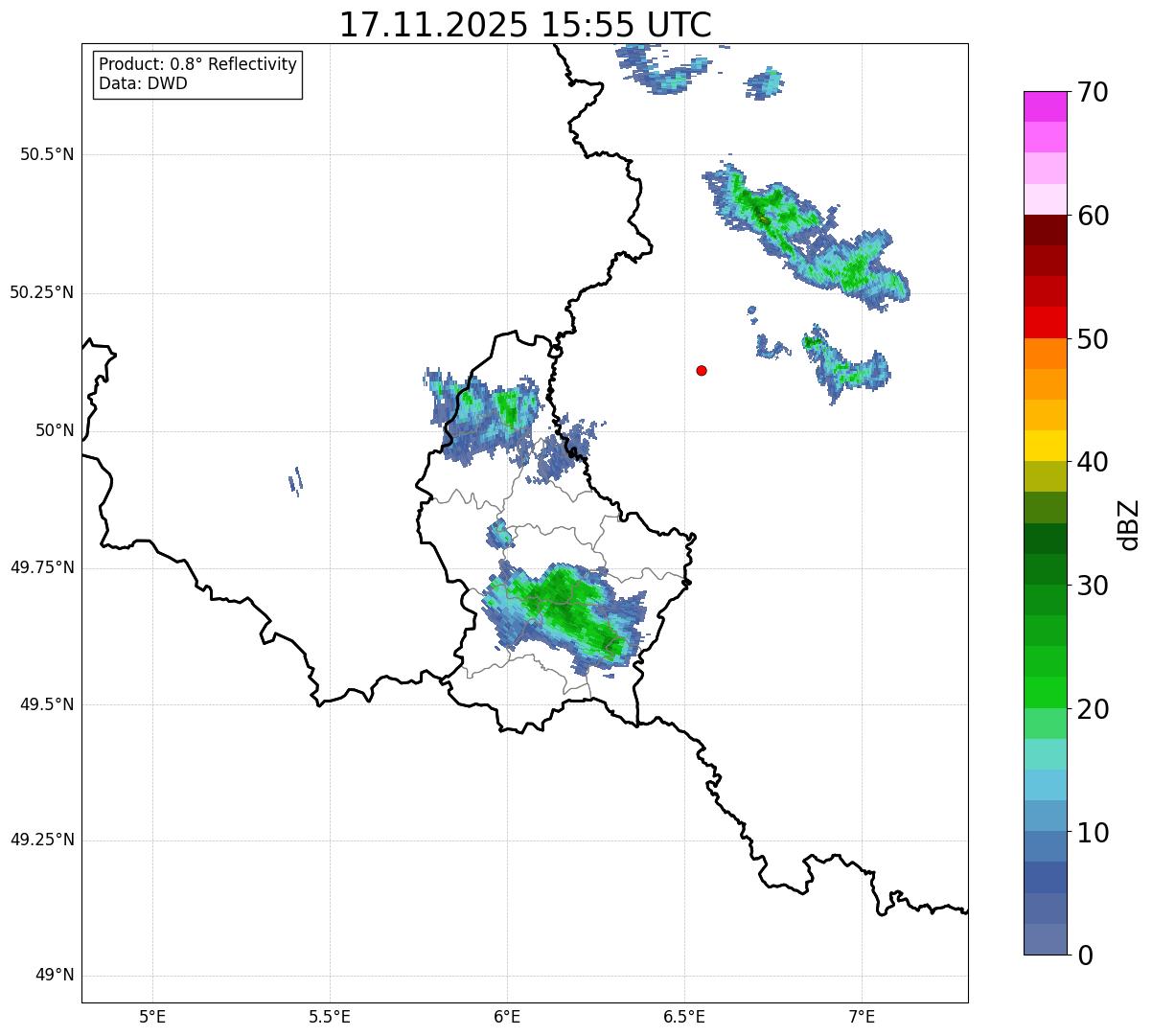Click the small isolated echo near 5.4°E
1152x1036 pixels.
pos(295,481)
